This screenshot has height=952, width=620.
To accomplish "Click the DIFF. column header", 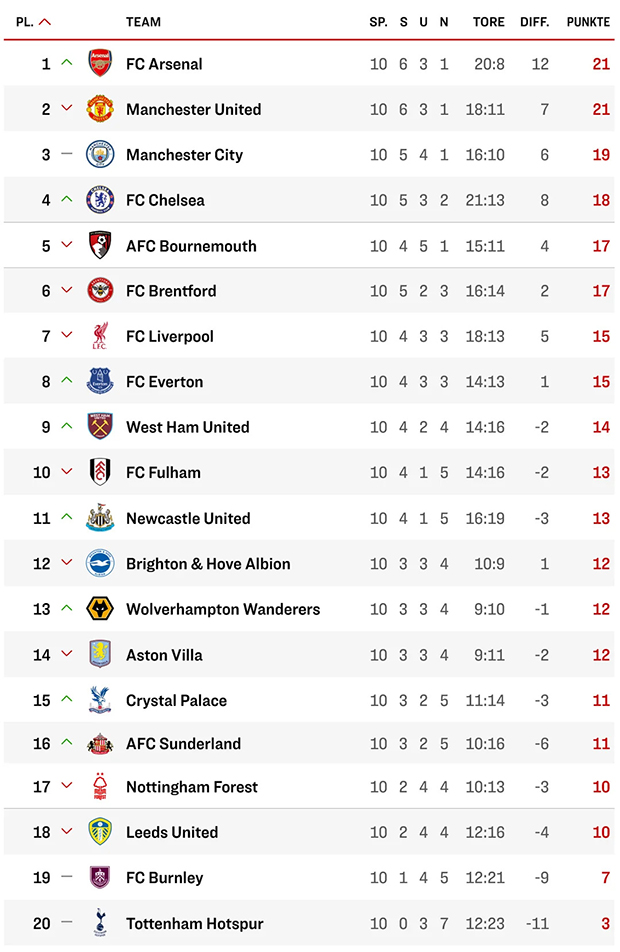I will click(535, 22).
